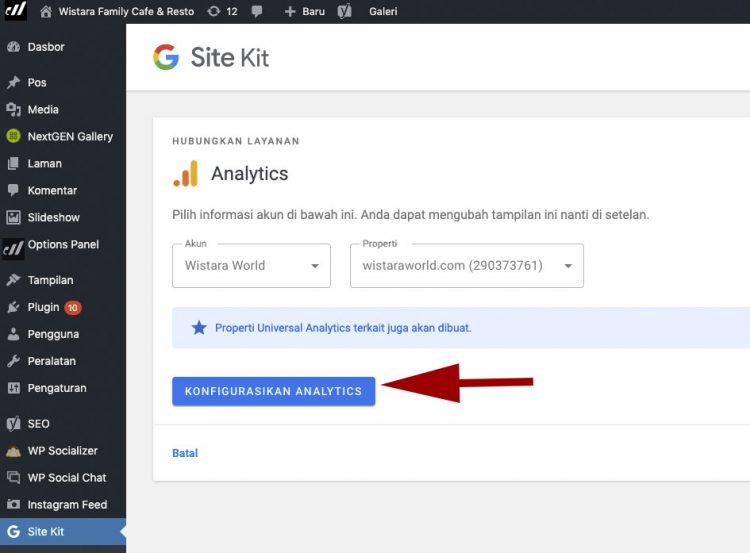This screenshot has width=750, height=553.
Task: Click the Site Kit Google G sidebar icon
Action: coord(13,531)
